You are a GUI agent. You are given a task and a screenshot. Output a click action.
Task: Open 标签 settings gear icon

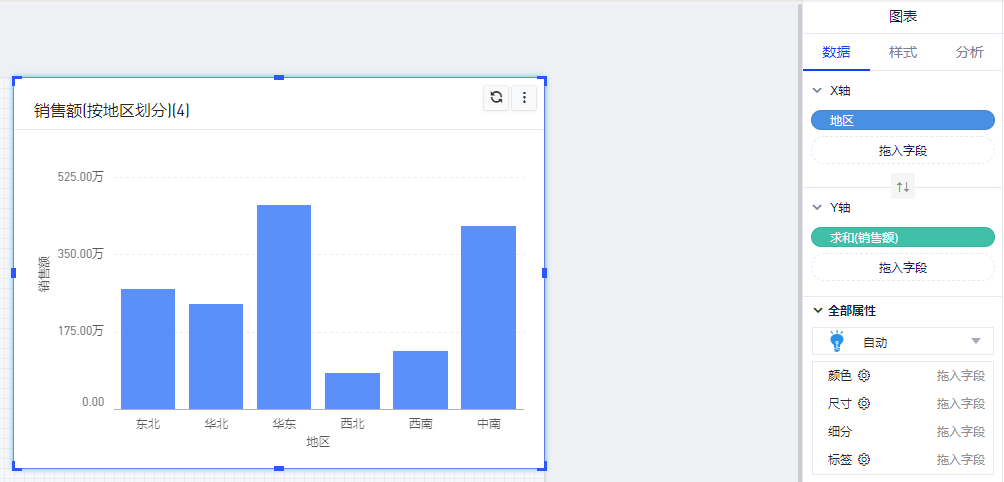point(864,460)
